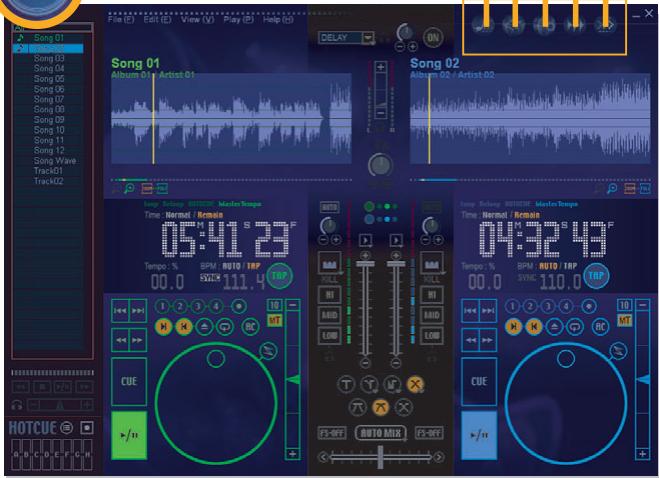Tap the blue TAP button on right deck

596,276
